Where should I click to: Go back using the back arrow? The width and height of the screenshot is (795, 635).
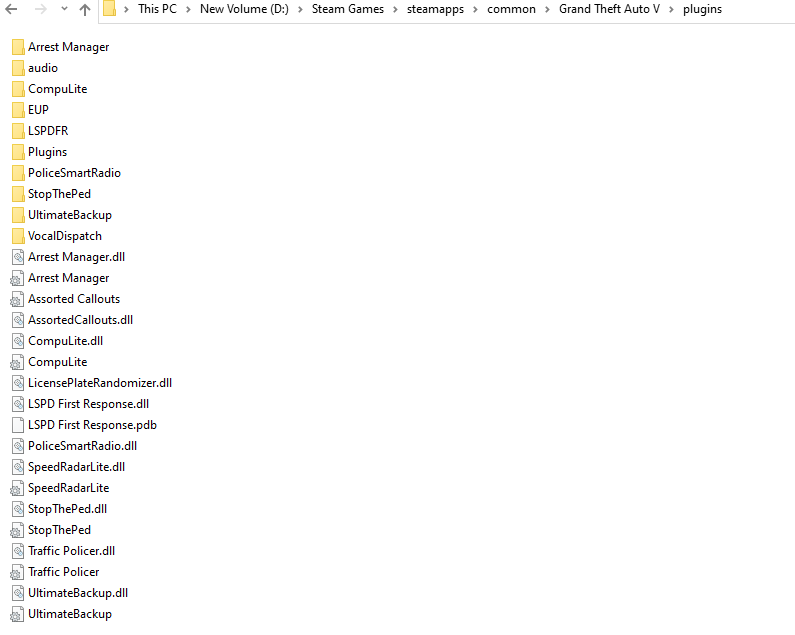(x=11, y=9)
